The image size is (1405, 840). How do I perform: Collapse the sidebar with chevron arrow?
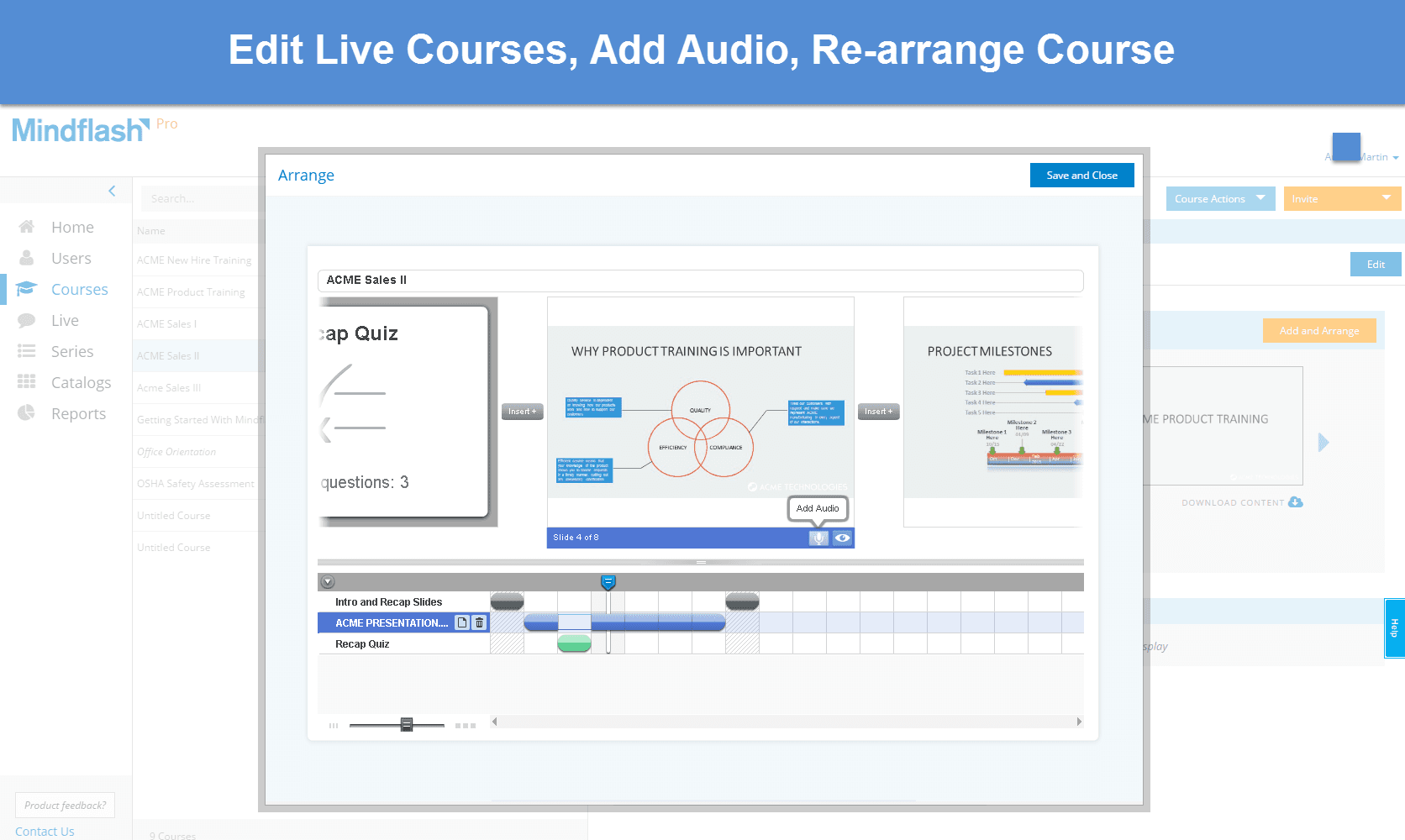(x=112, y=191)
